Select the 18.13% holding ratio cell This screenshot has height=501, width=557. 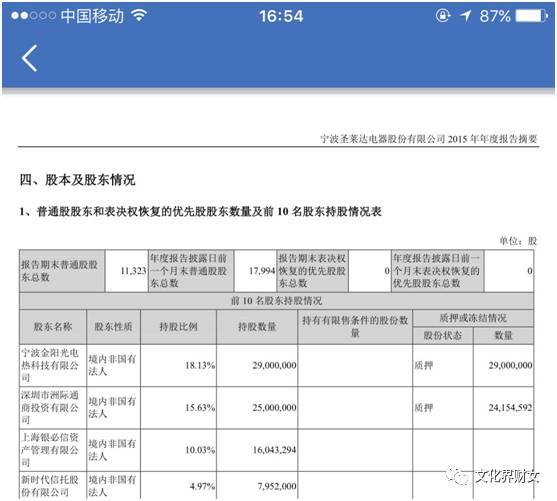(x=178, y=365)
